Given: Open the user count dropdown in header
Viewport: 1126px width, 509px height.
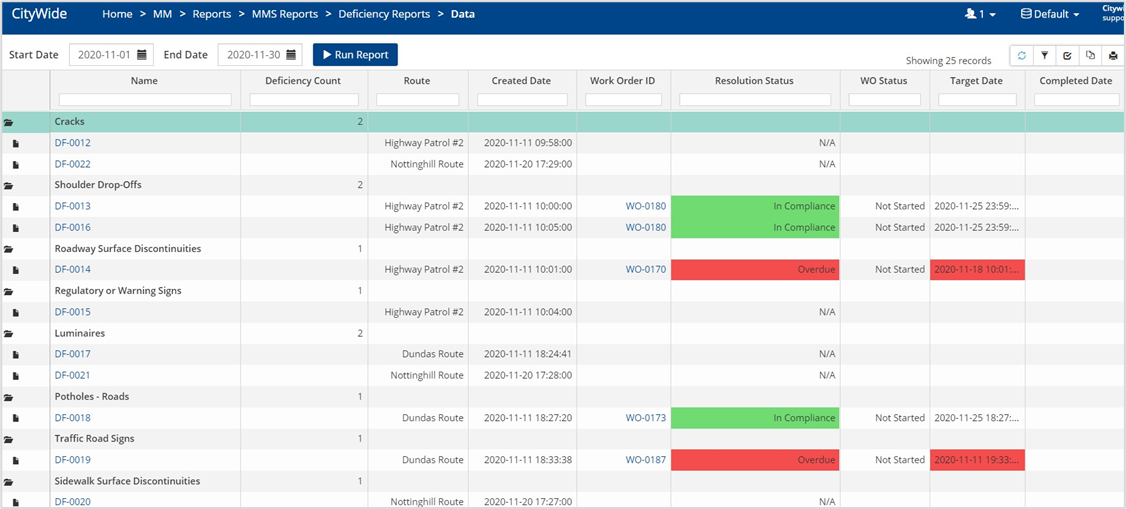Looking at the screenshot, I should click(980, 14).
